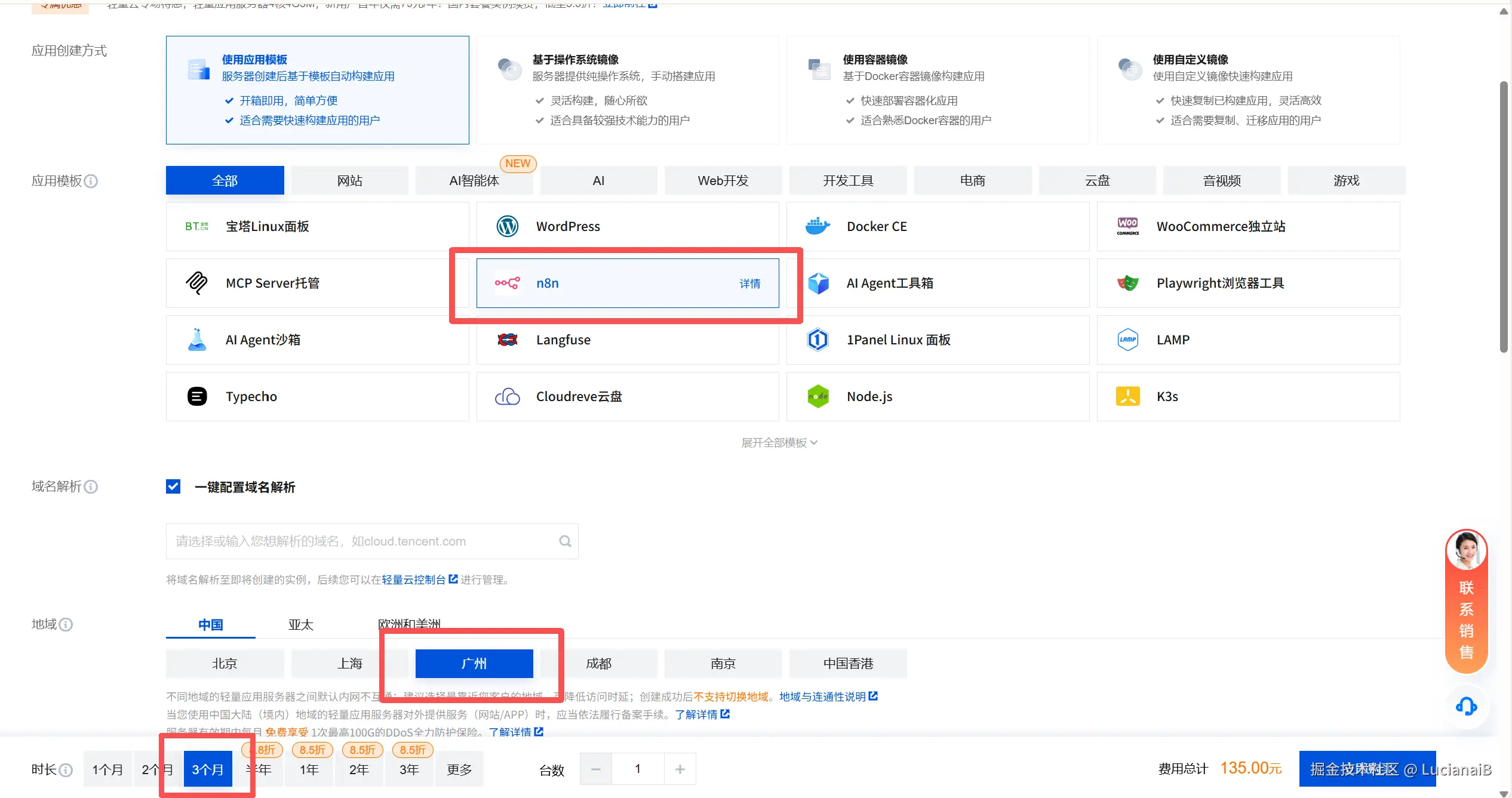The width and height of the screenshot is (1512, 798).
Task: Uncheck 一键配置域名解析 checkbox
Action: tap(173, 487)
